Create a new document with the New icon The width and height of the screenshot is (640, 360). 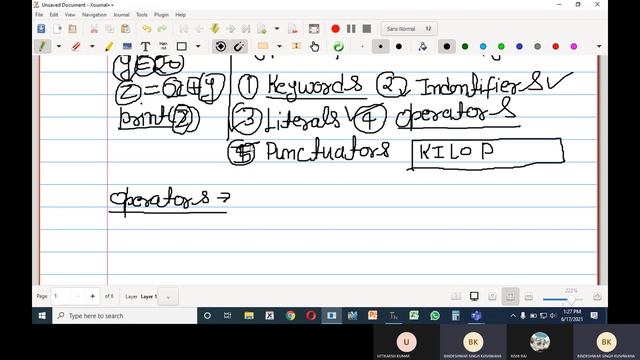click(58, 29)
